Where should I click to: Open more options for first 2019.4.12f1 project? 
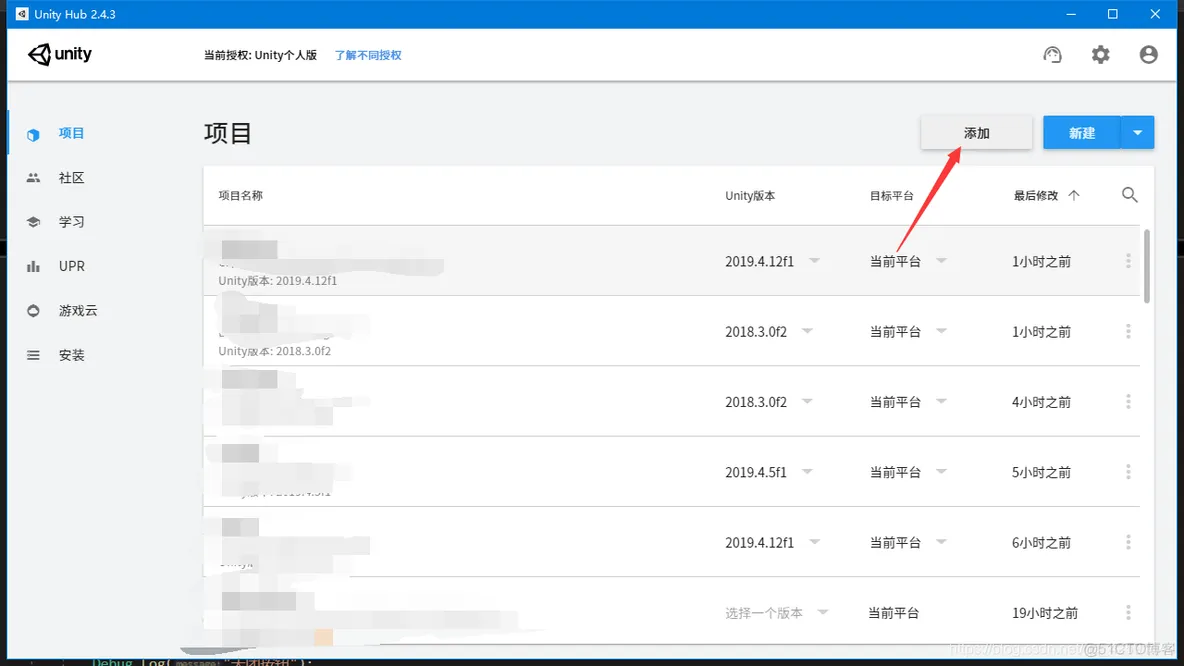[1128, 261]
